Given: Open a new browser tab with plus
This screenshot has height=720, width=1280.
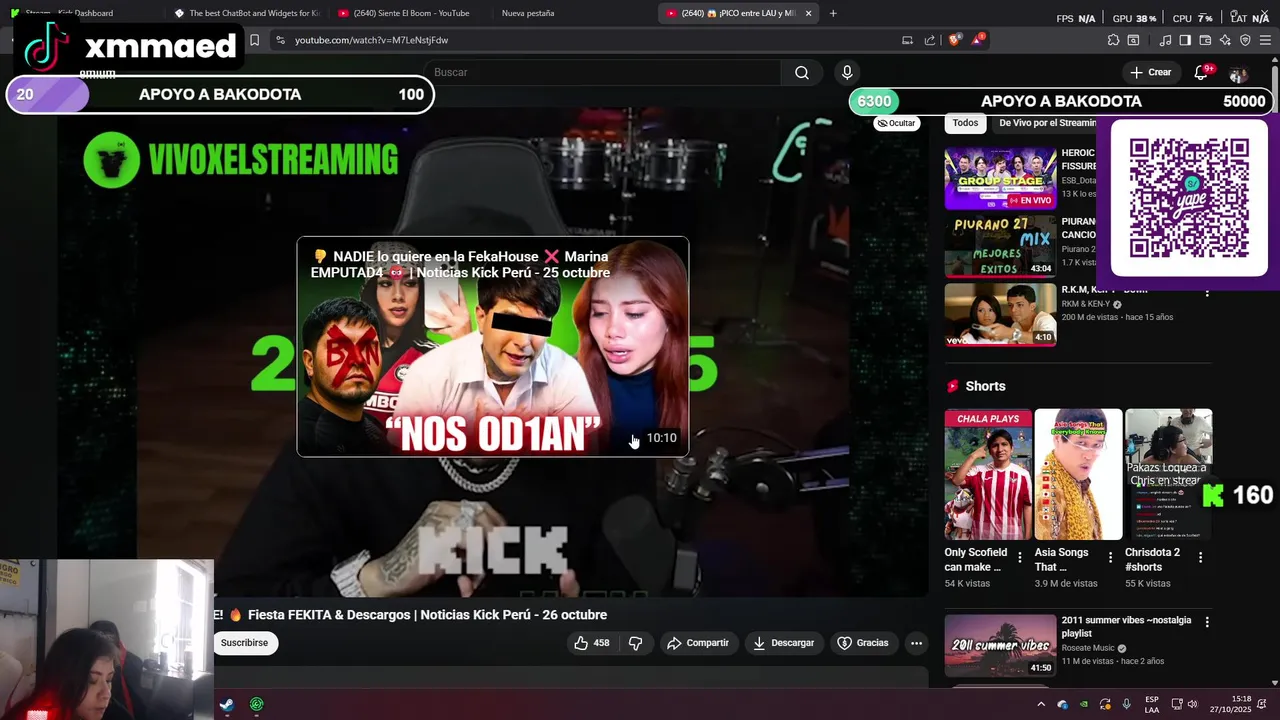Looking at the screenshot, I should point(833,13).
